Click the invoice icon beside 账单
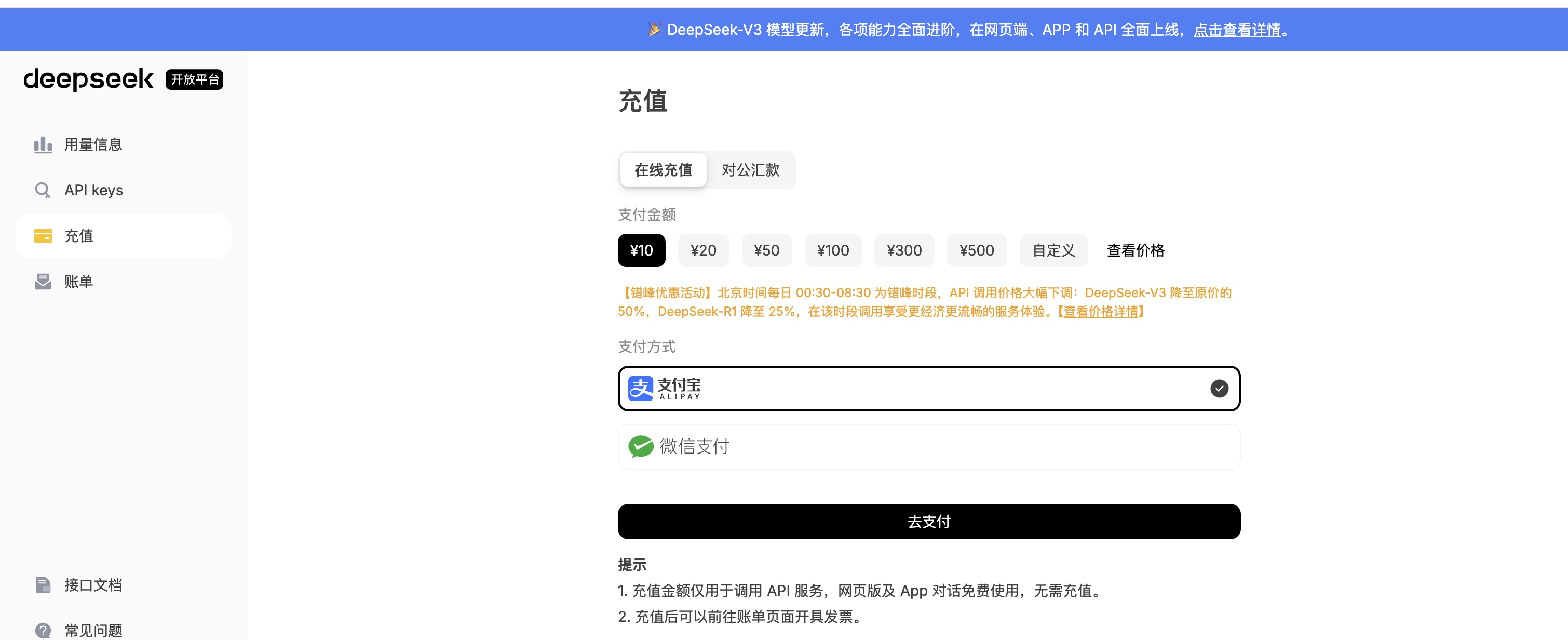The height and width of the screenshot is (640, 1568). pos(43,282)
